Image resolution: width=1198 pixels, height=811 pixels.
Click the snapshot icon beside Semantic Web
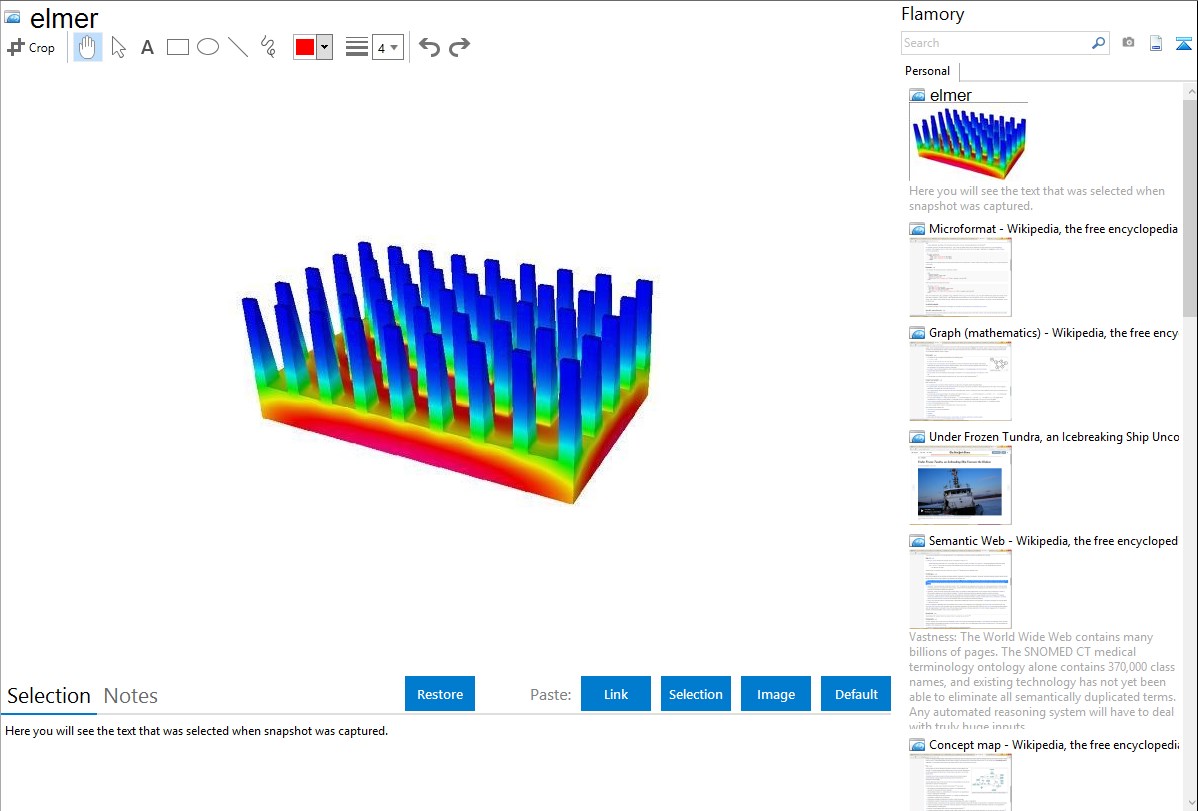click(918, 541)
